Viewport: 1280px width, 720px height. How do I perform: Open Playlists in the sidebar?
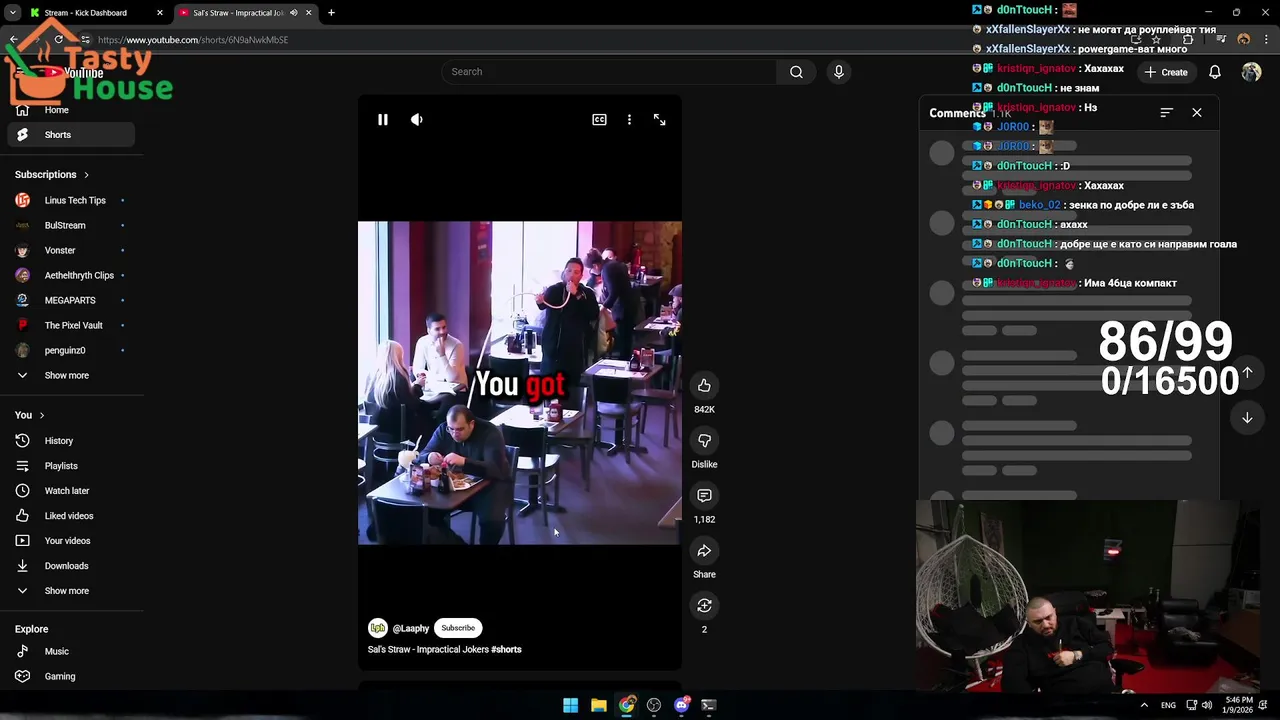pyautogui.click(x=71, y=466)
